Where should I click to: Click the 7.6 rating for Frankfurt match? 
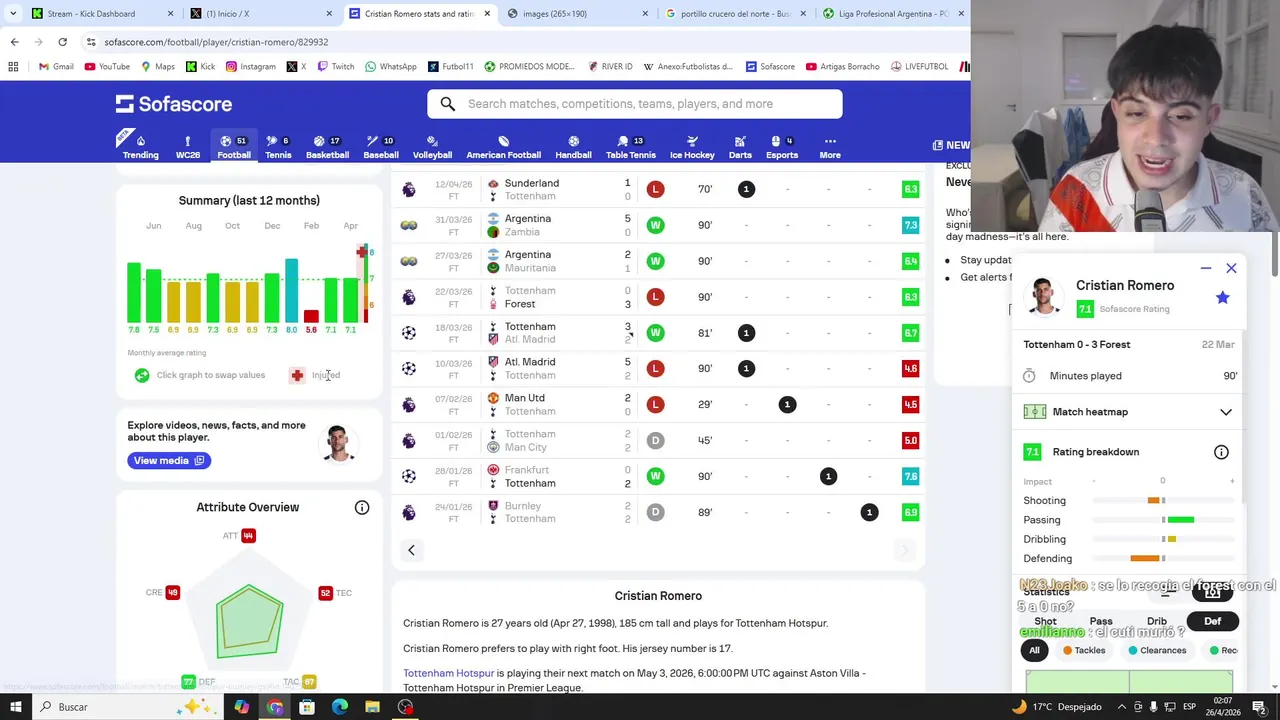(910, 476)
